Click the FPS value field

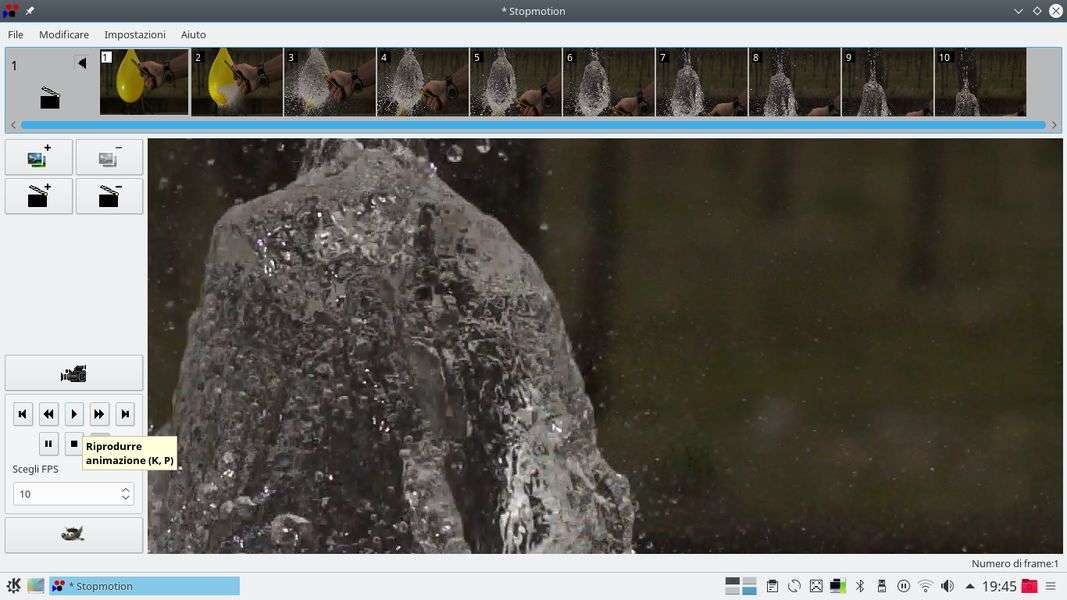point(66,494)
